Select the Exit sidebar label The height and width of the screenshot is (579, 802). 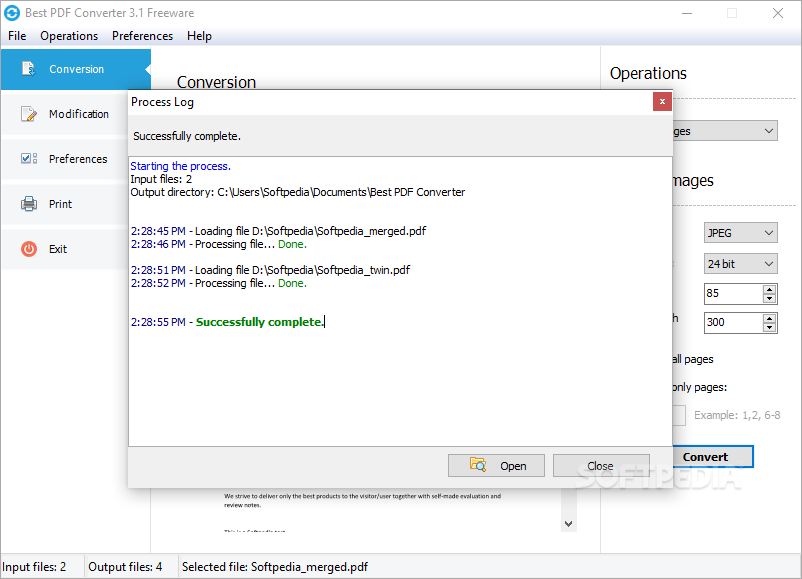[x=58, y=249]
